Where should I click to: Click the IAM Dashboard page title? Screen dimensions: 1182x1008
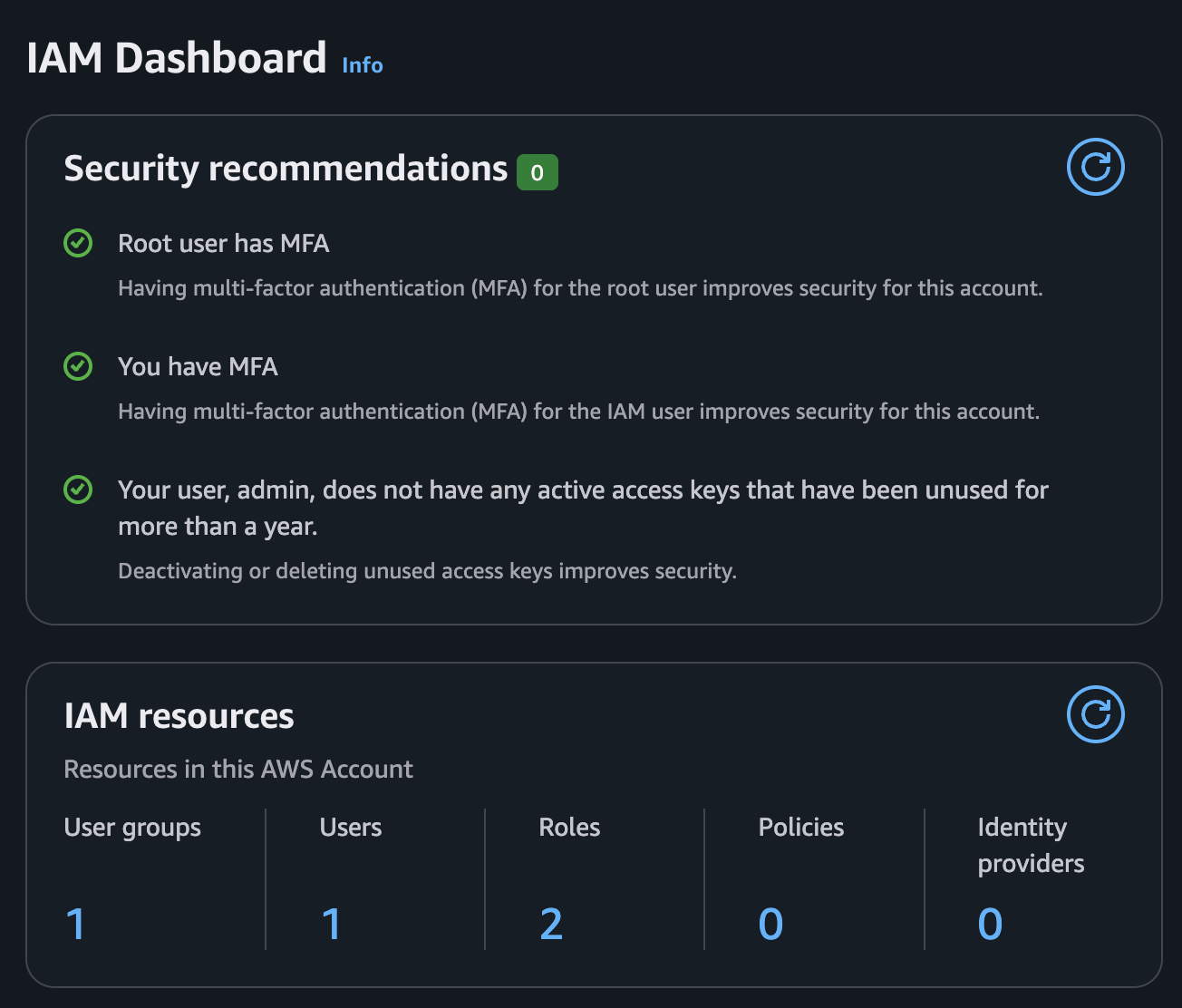tap(177, 59)
